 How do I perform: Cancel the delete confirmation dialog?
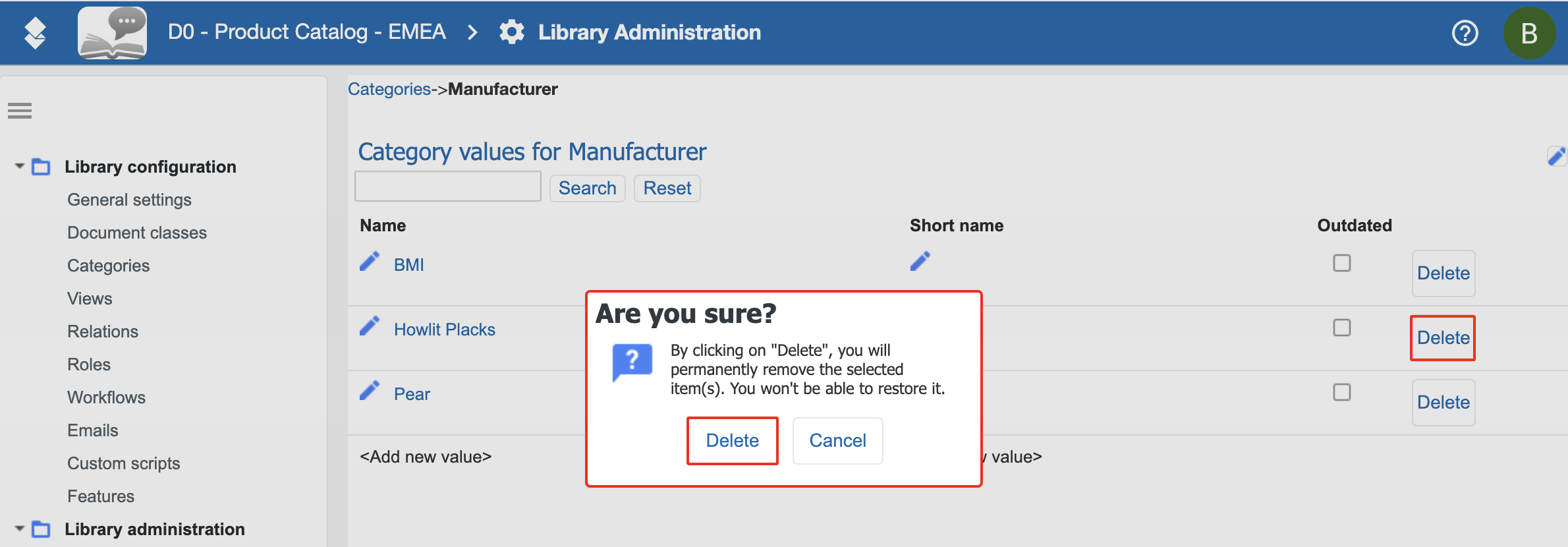tap(838, 440)
